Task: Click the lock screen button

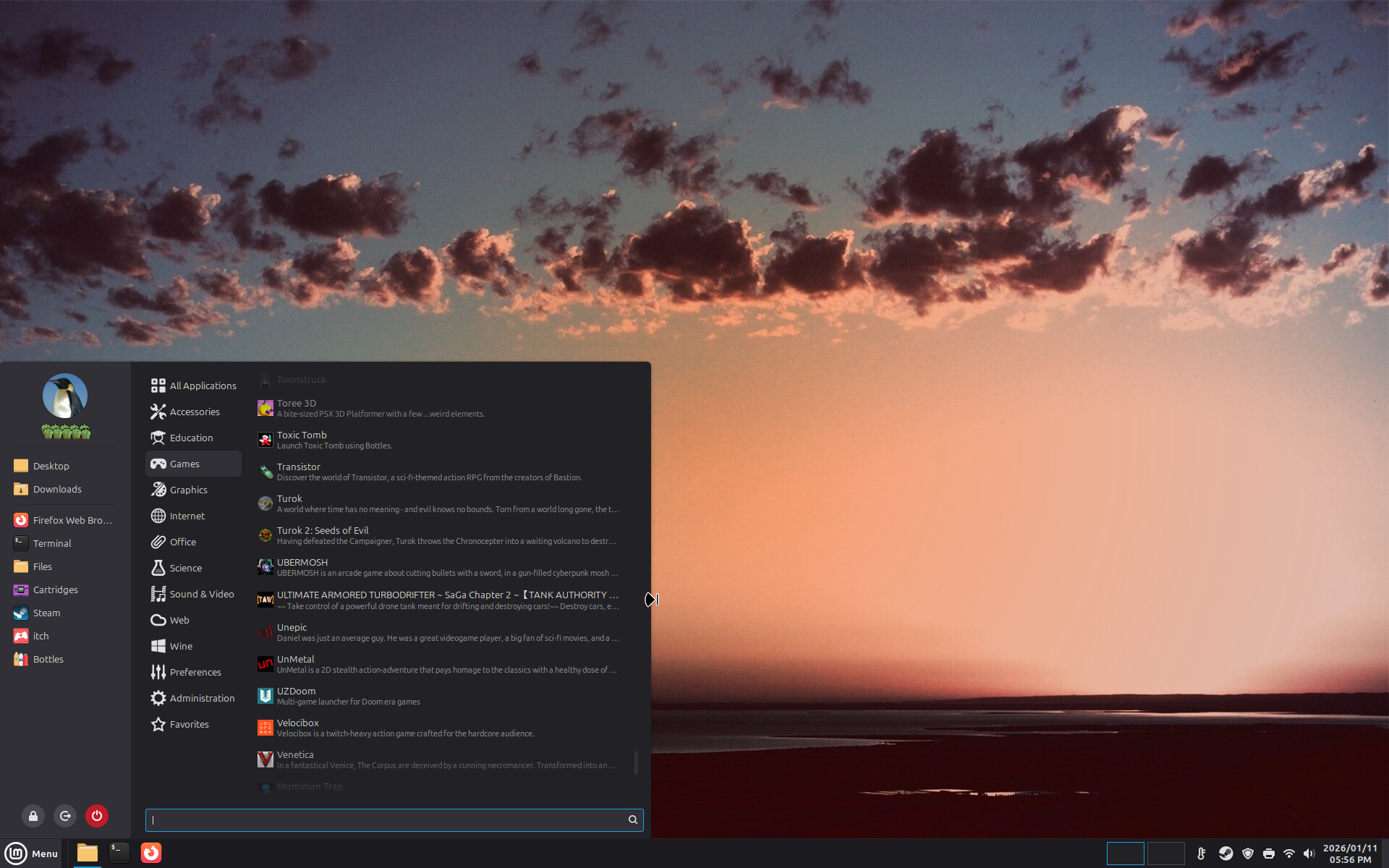Action: click(x=33, y=816)
